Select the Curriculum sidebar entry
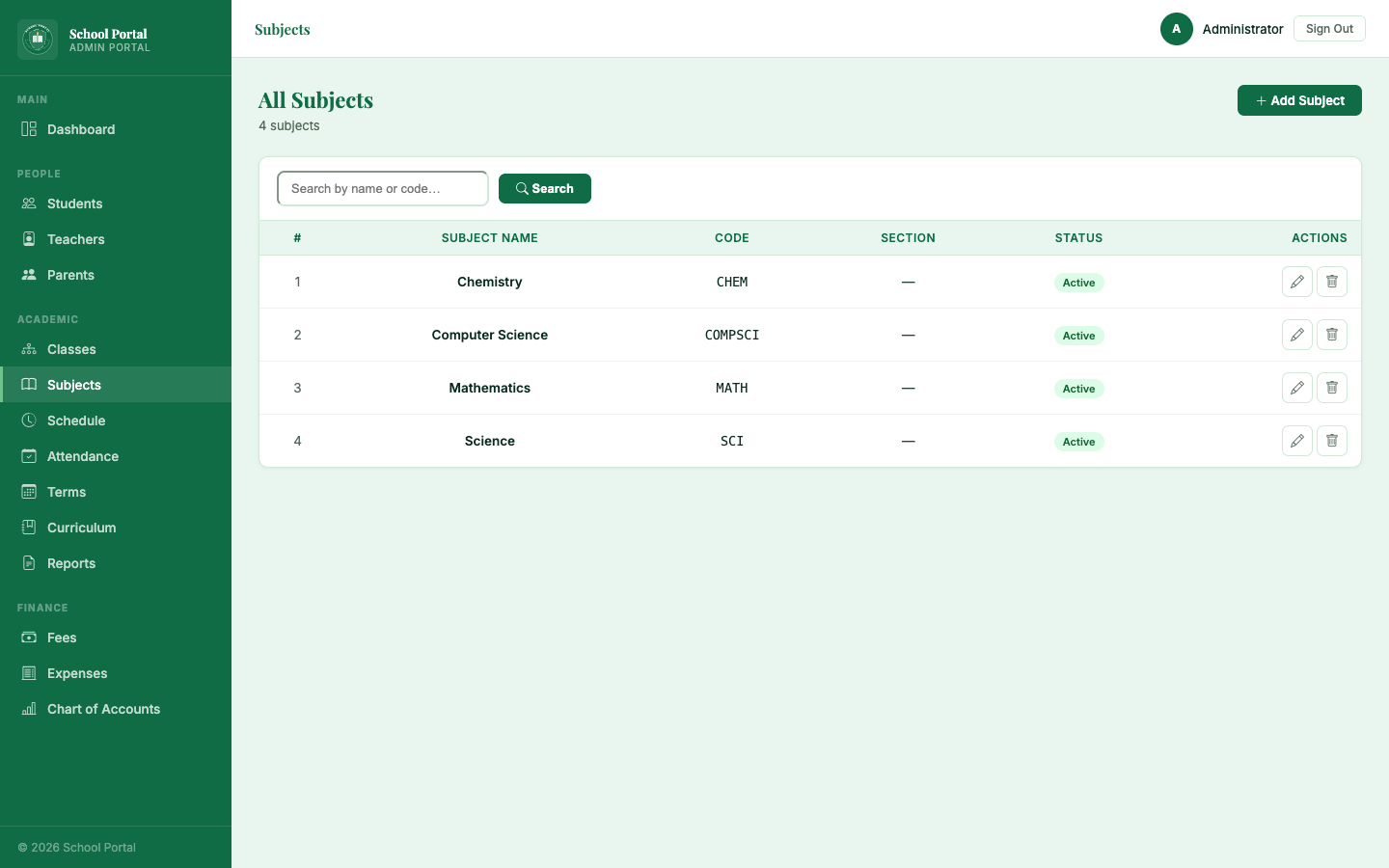This screenshot has height=868, width=1389. point(81,528)
